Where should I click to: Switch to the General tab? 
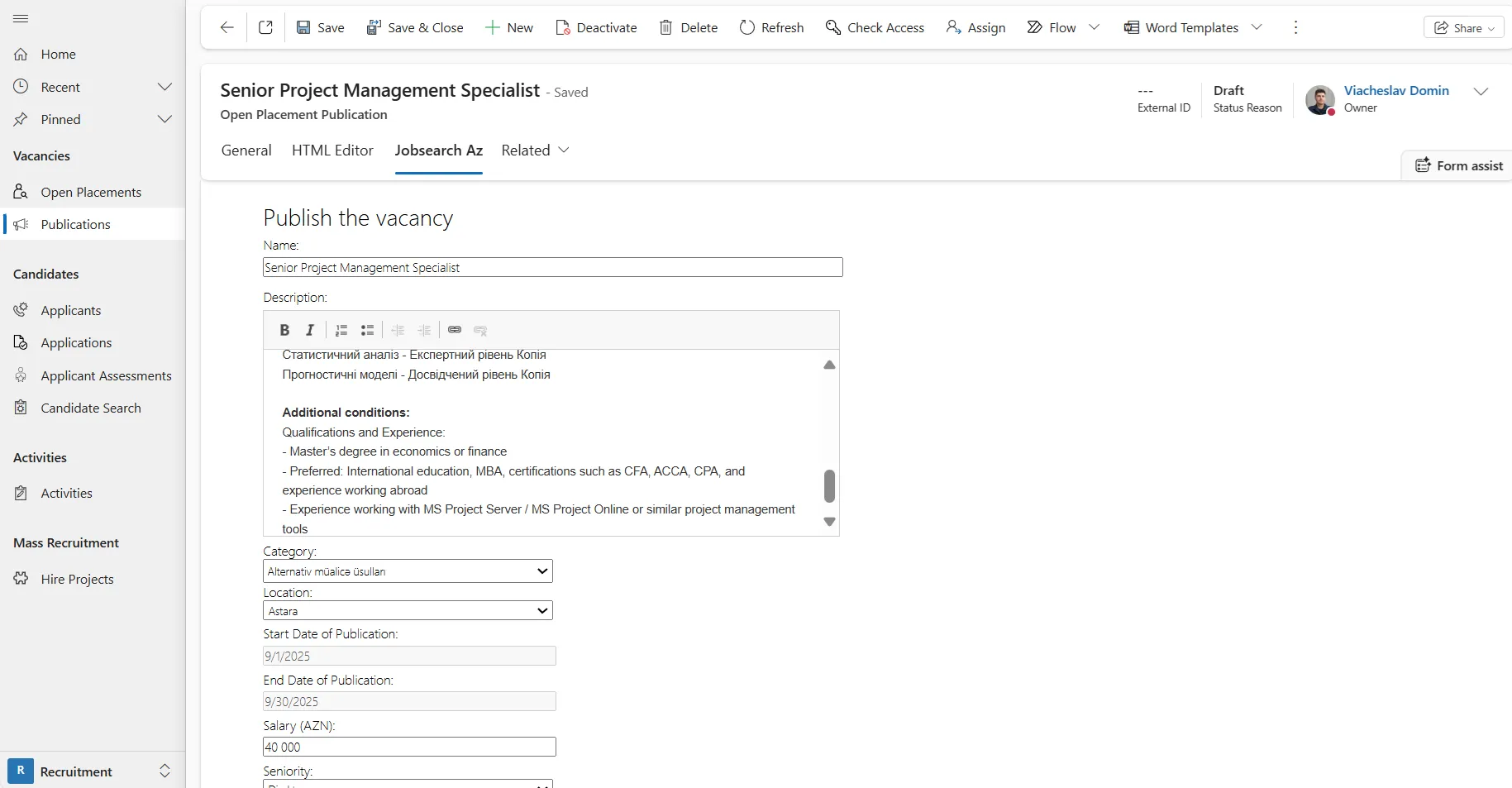246,150
